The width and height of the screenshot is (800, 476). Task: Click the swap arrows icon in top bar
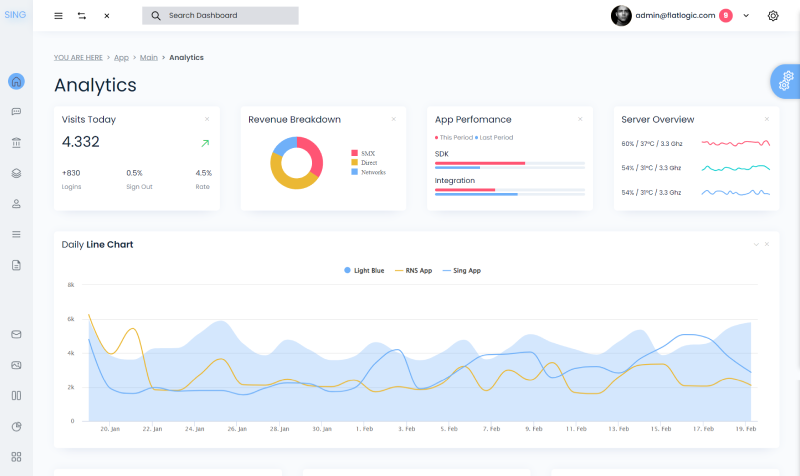tap(82, 16)
